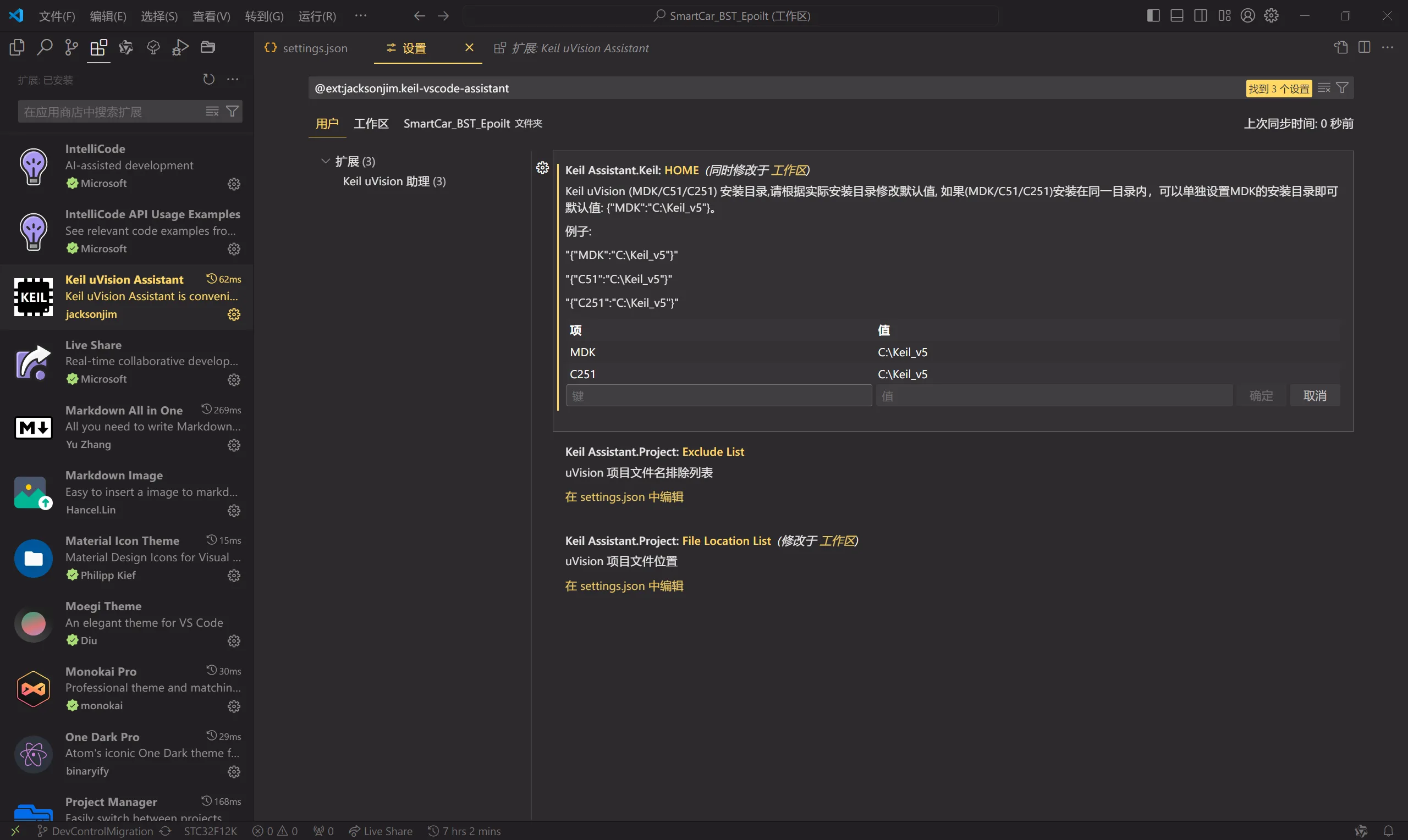Expand the overflow menu in menu bar
This screenshot has height=840, width=1408.
pos(361,16)
